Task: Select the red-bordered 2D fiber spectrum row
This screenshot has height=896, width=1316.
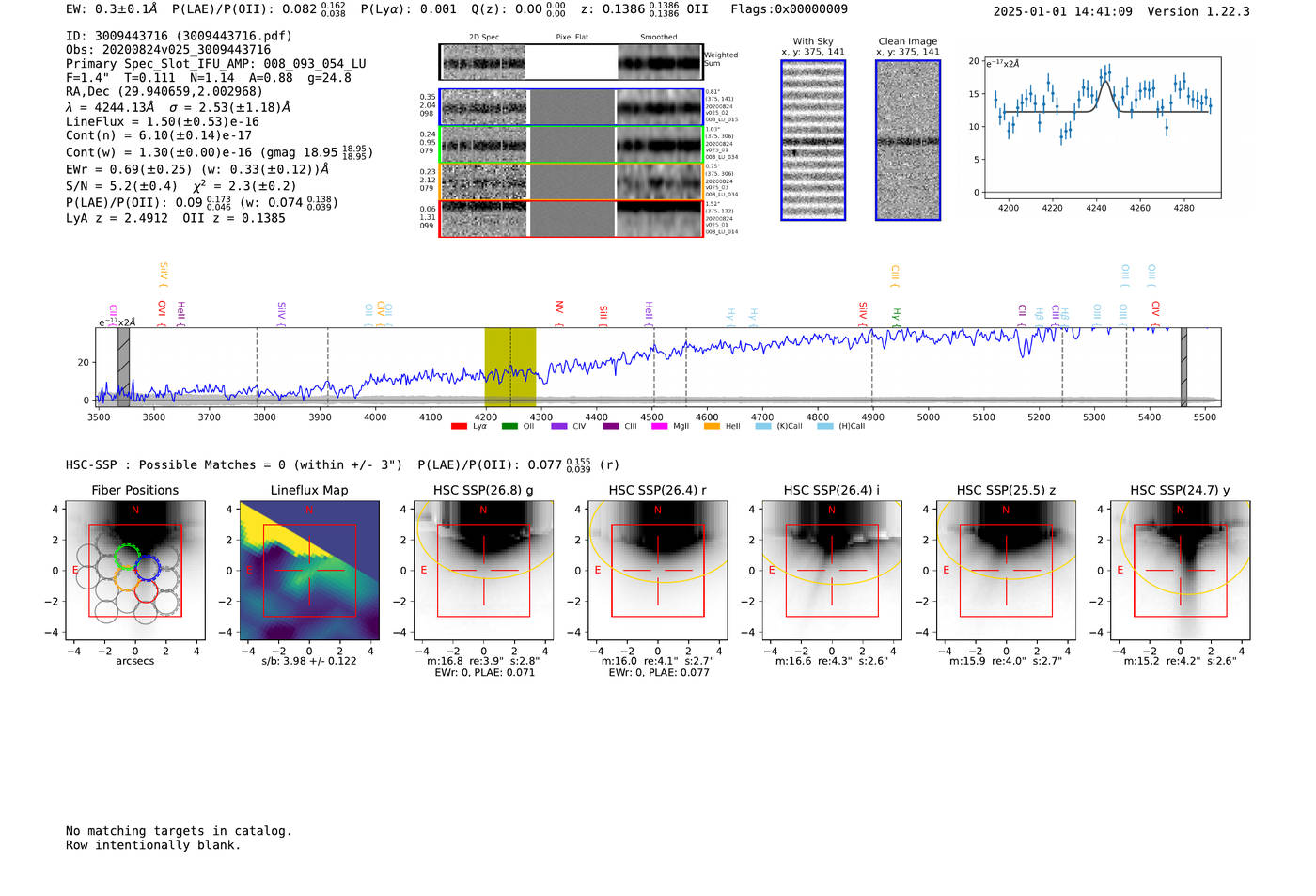Action: (x=572, y=218)
